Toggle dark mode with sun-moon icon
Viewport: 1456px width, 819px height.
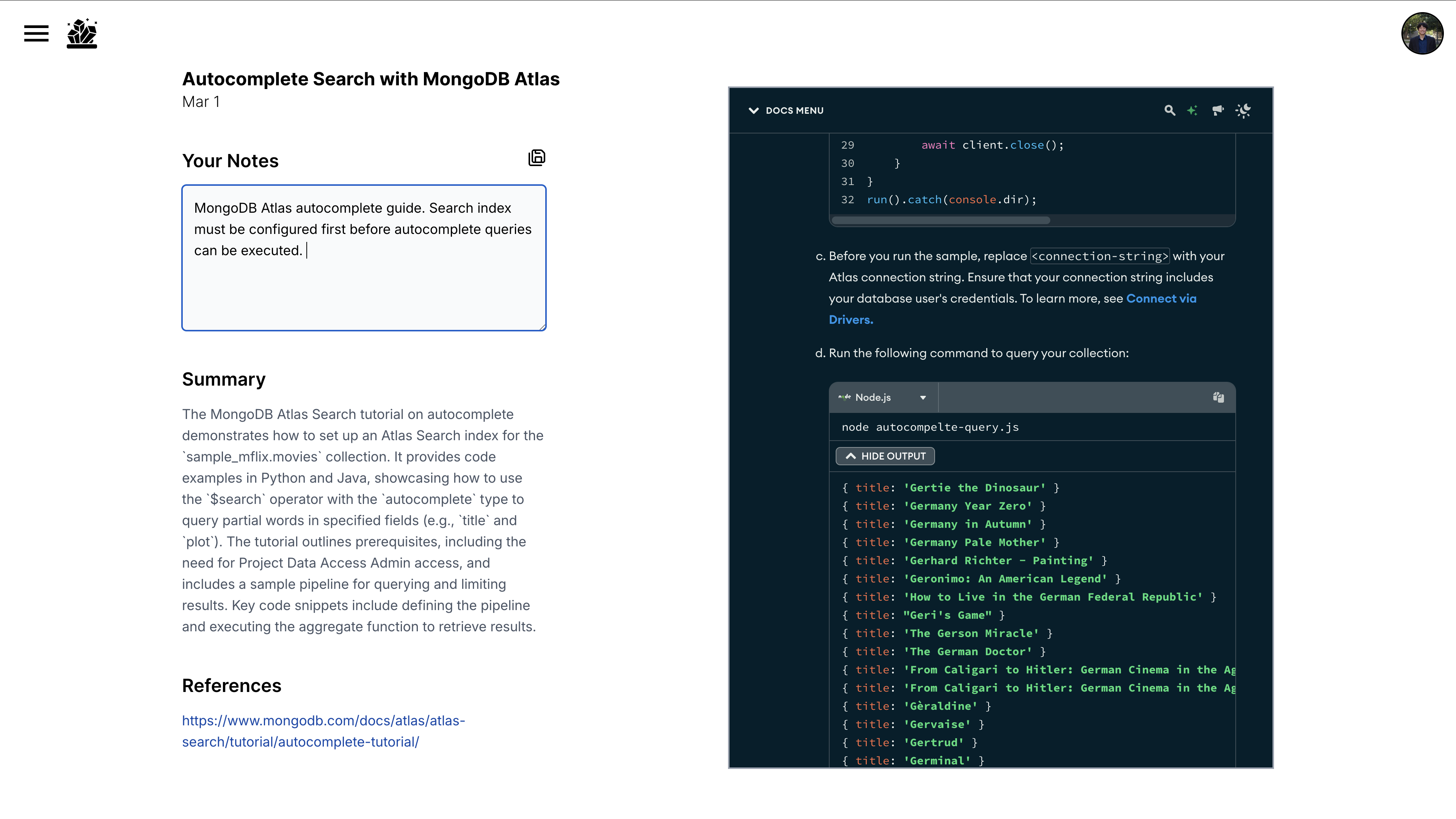[1243, 111]
